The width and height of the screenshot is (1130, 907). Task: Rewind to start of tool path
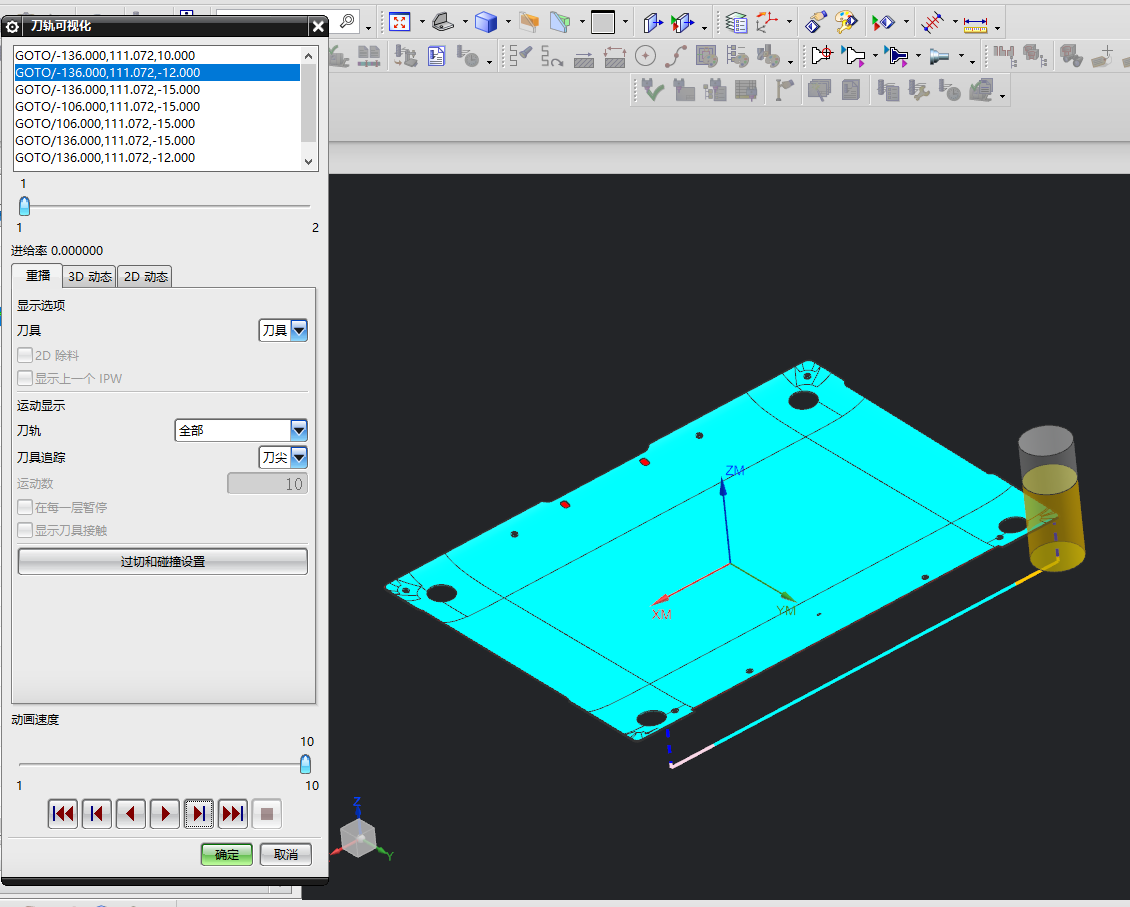coord(63,814)
